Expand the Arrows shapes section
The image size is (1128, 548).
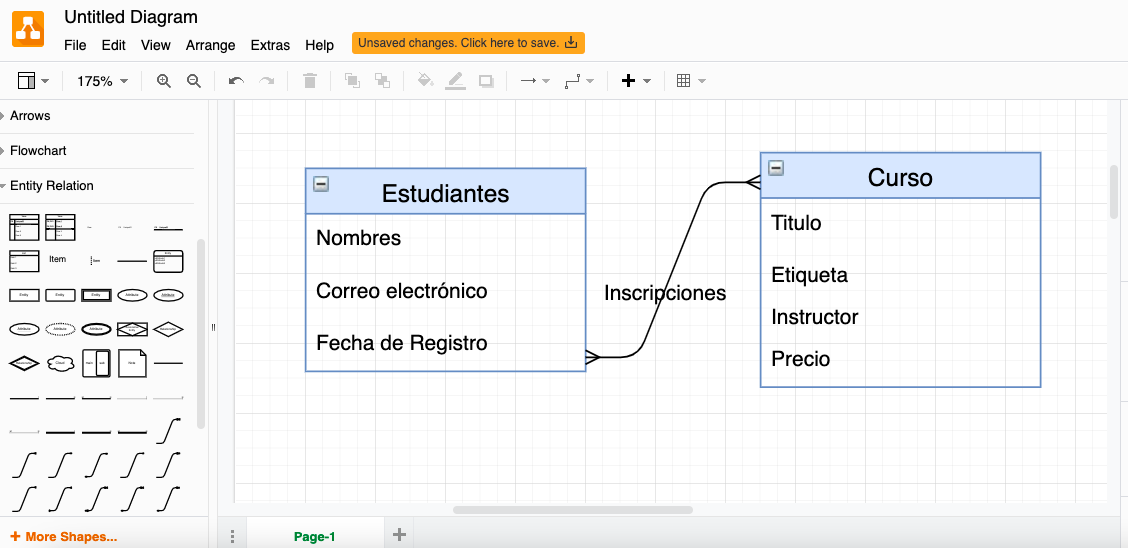[30, 116]
